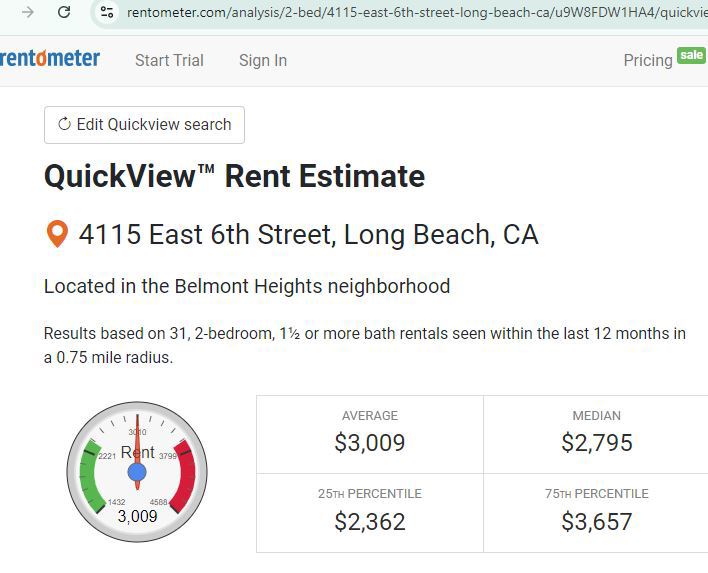Click the 75th Percentile $3,657 cell

[x=597, y=512]
